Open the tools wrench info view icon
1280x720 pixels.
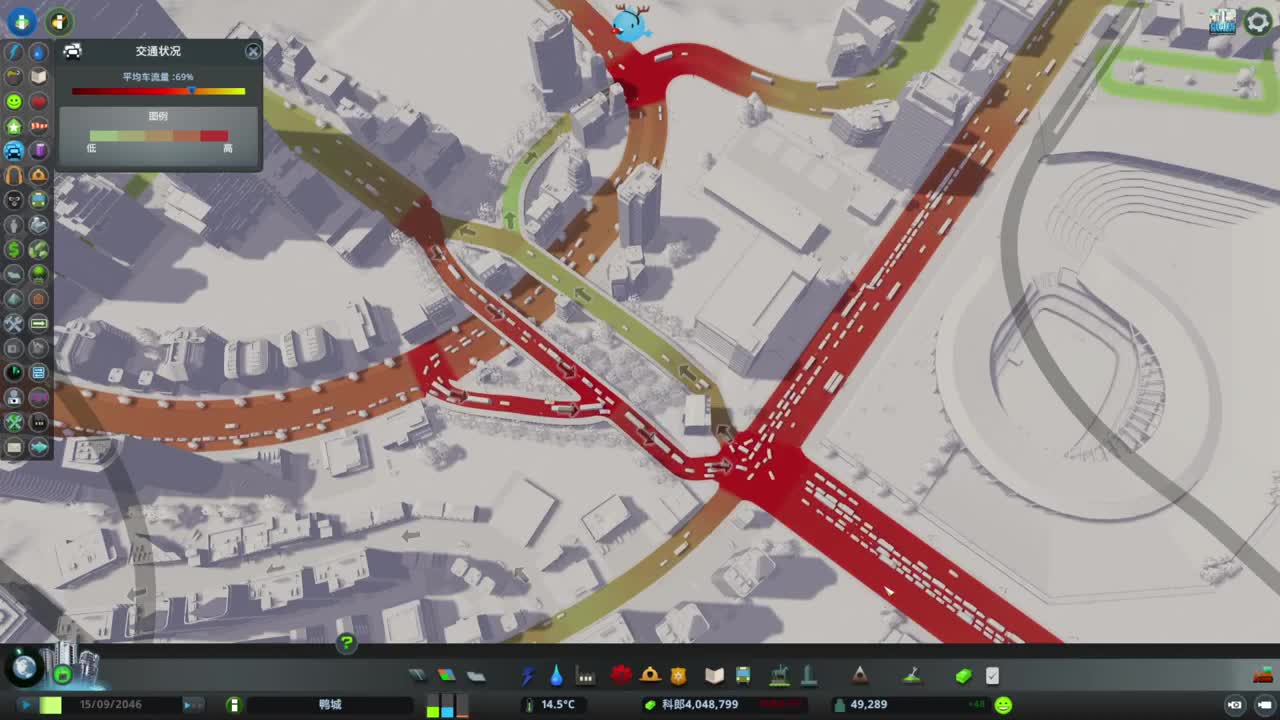click(14, 324)
